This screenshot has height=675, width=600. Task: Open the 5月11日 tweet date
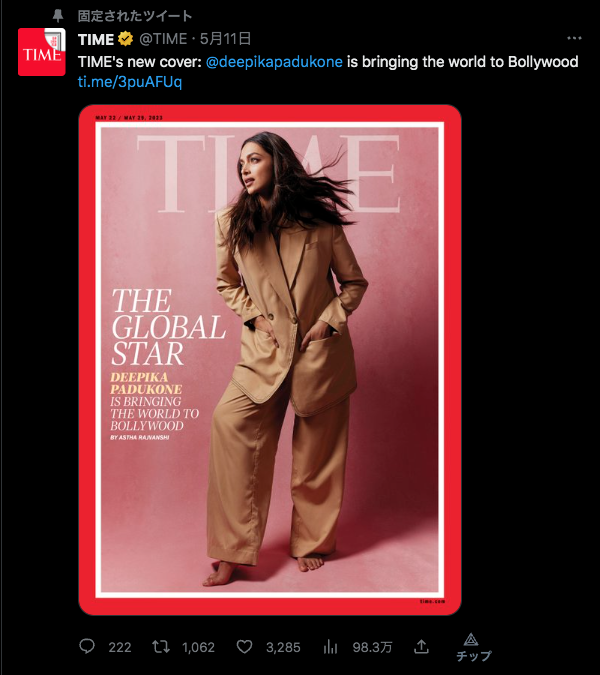point(225,39)
